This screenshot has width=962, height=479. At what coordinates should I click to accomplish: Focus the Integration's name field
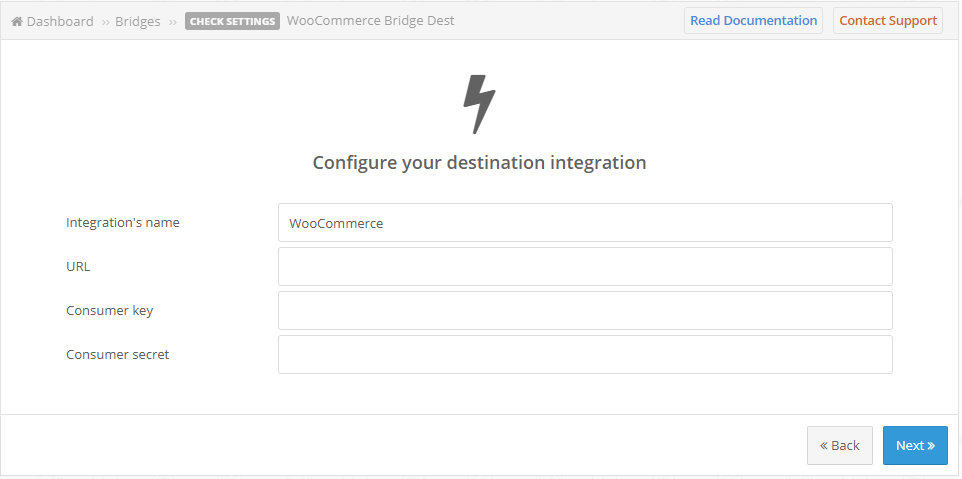(x=585, y=223)
